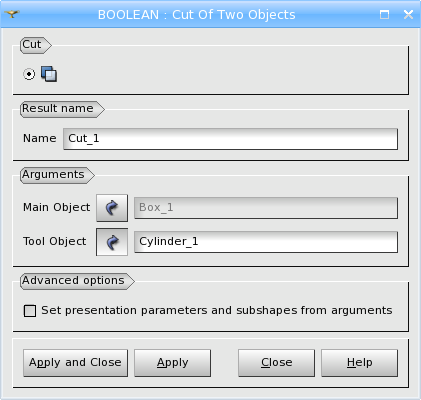This screenshot has height=400, width=421.
Task: Click the Apply button
Action: click(172, 363)
